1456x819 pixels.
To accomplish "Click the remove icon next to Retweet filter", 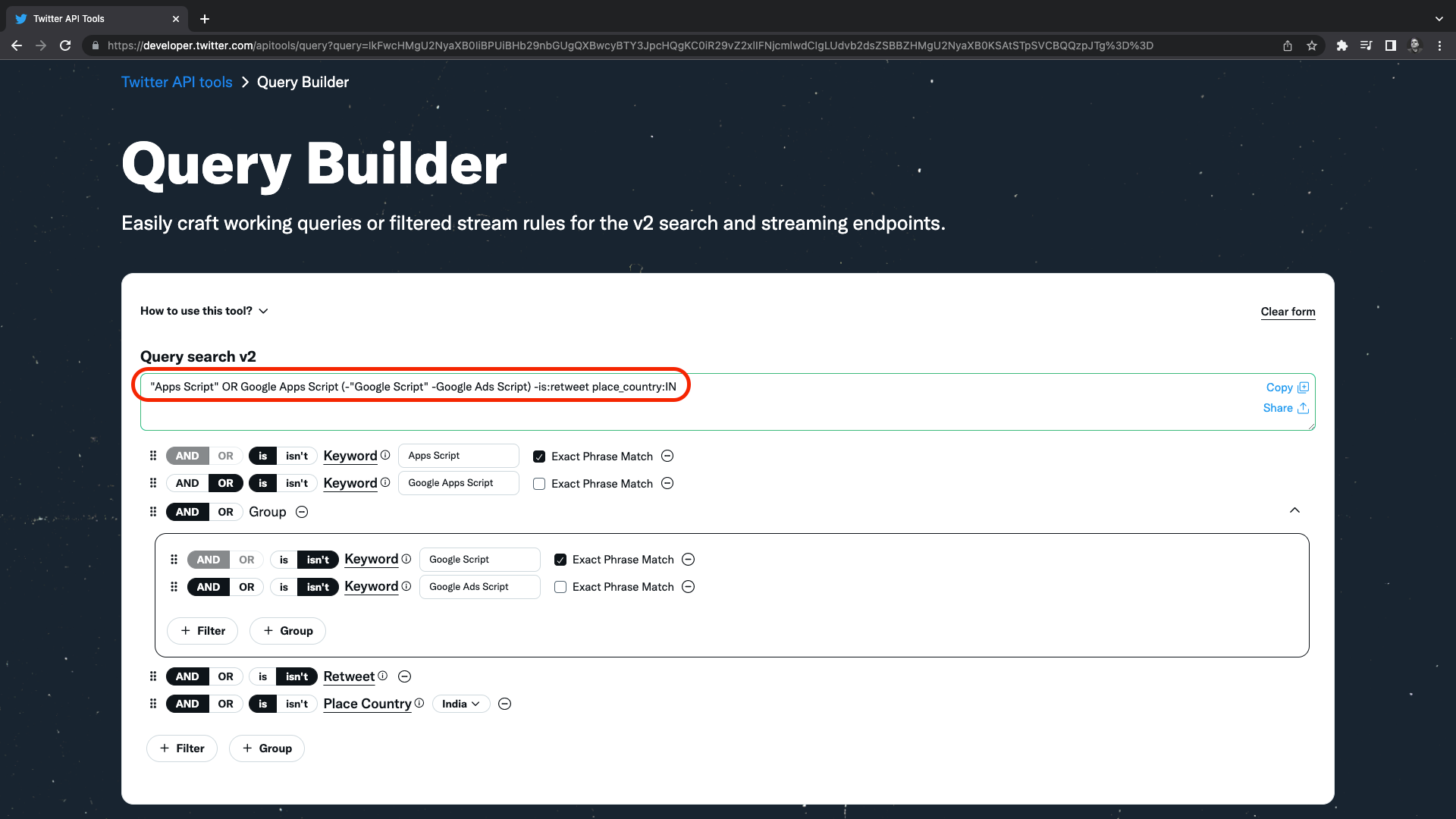I will (x=404, y=676).
